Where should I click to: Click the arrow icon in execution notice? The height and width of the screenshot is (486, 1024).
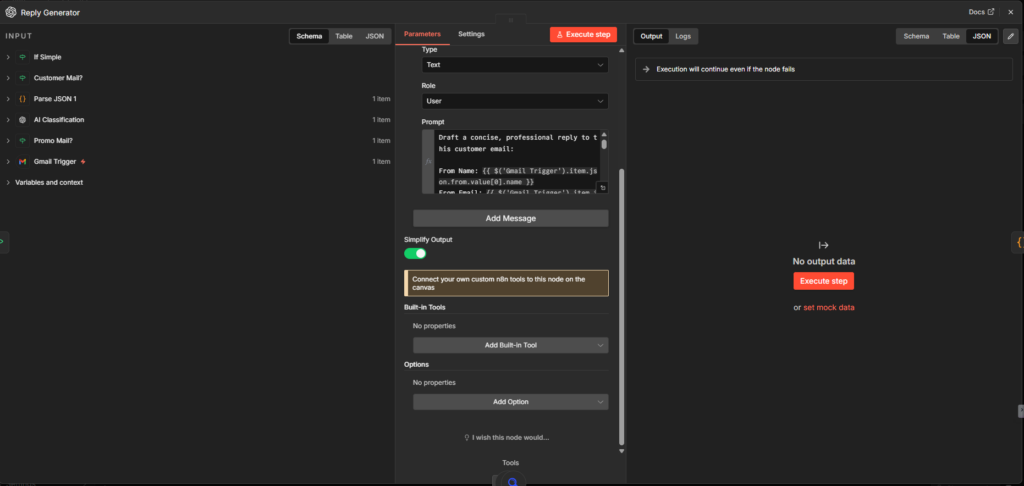[x=646, y=69]
